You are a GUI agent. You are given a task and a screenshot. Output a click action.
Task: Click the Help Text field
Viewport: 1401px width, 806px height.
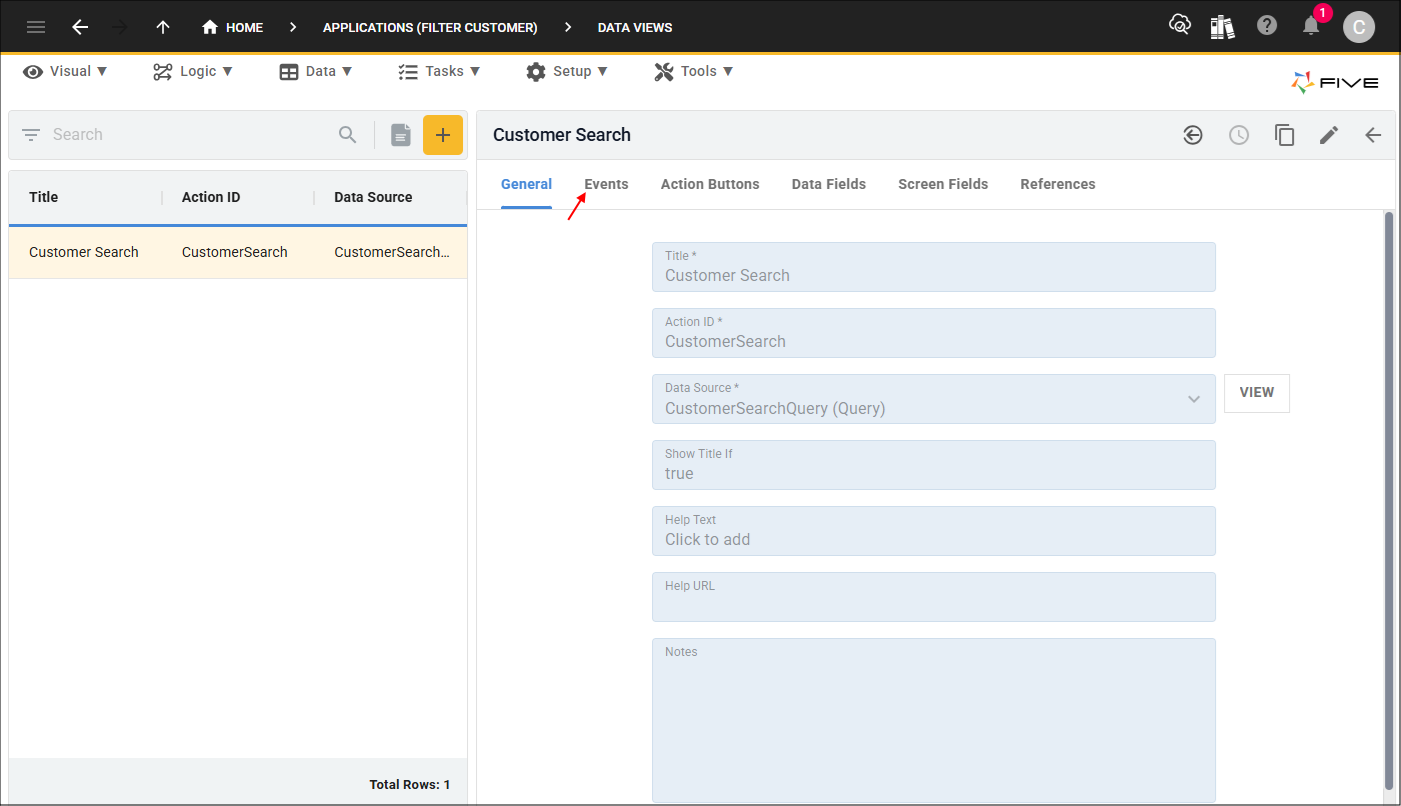point(934,531)
